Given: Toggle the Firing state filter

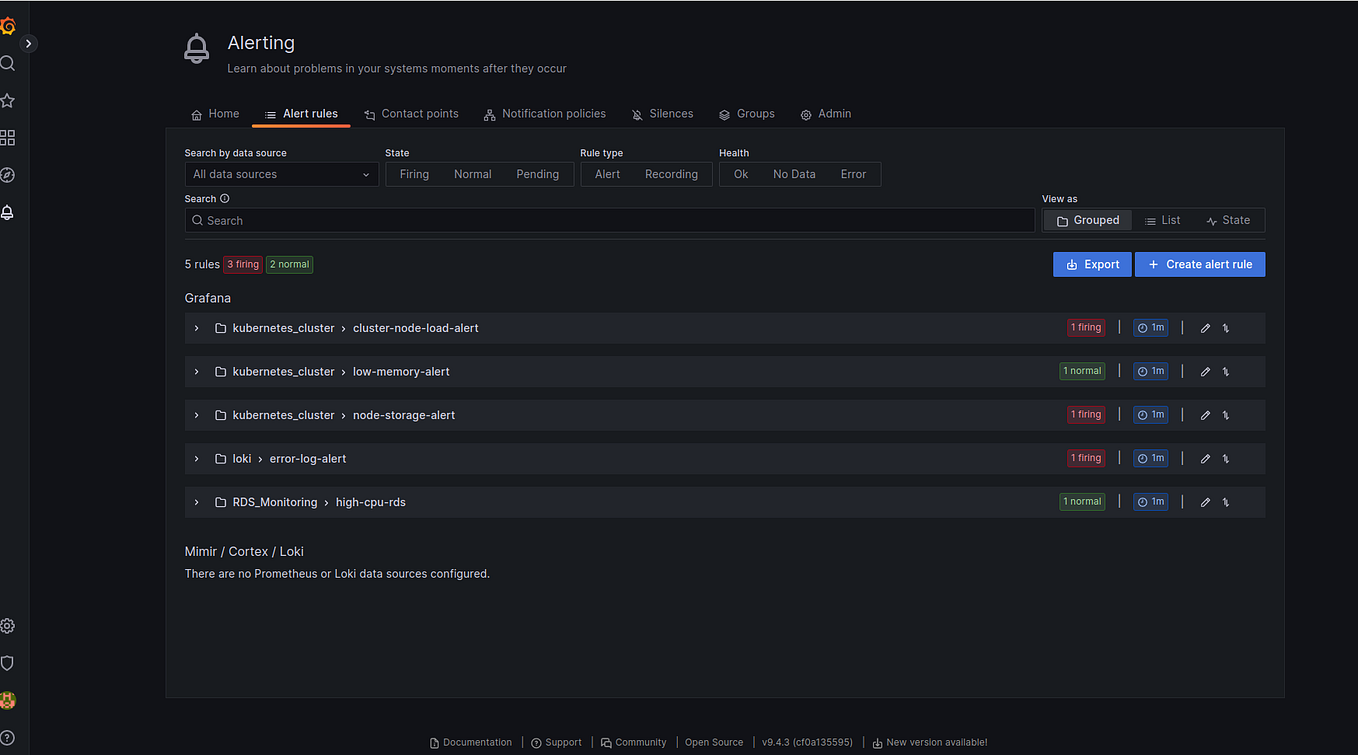Looking at the screenshot, I should coord(414,173).
